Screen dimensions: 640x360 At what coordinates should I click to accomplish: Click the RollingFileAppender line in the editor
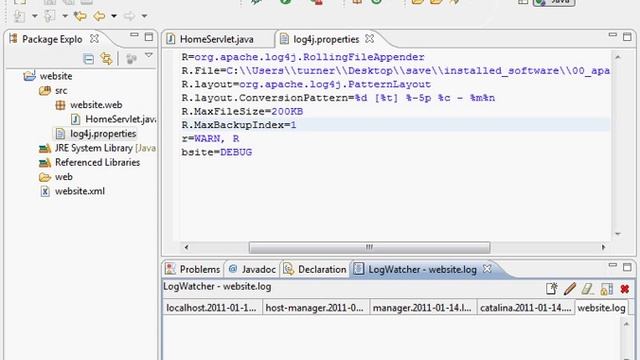click(303, 57)
